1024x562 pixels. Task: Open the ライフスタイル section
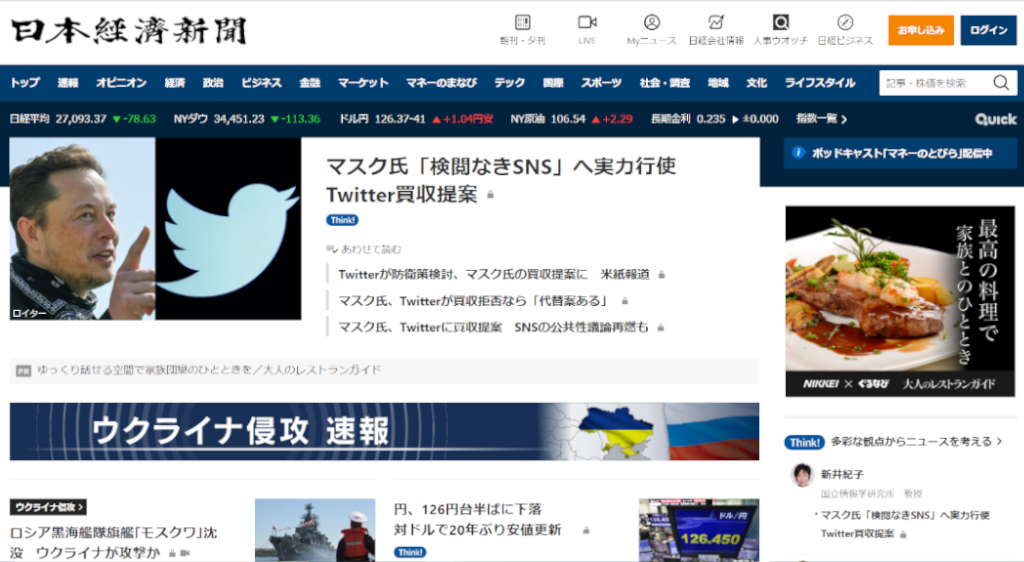click(x=820, y=83)
